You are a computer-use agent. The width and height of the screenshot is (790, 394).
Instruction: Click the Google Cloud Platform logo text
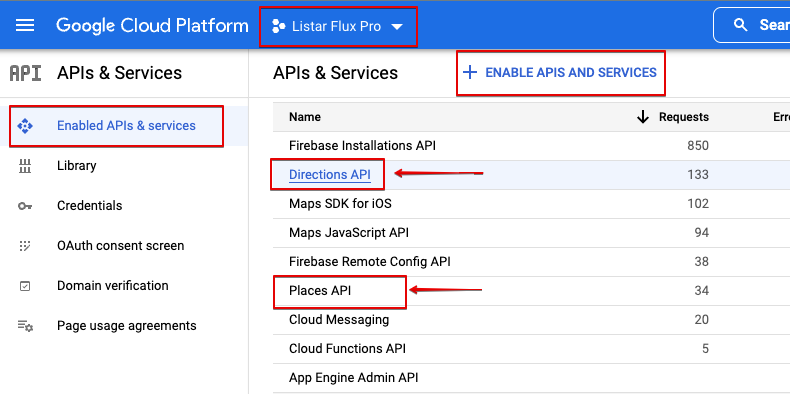click(x=152, y=26)
